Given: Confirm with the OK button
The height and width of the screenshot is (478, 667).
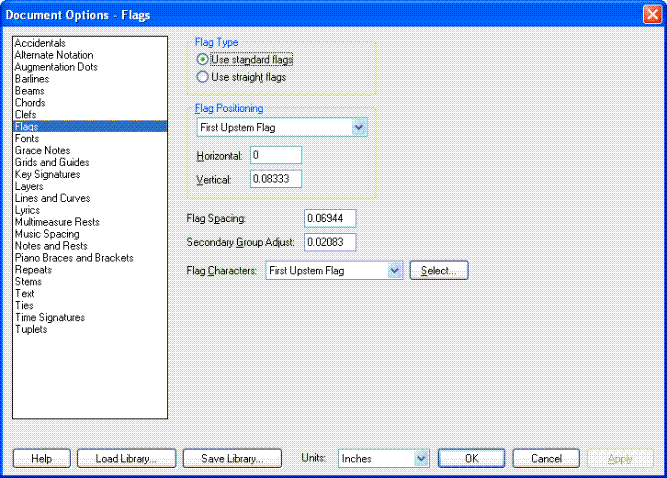Looking at the screenshot, I should point(471,459).
